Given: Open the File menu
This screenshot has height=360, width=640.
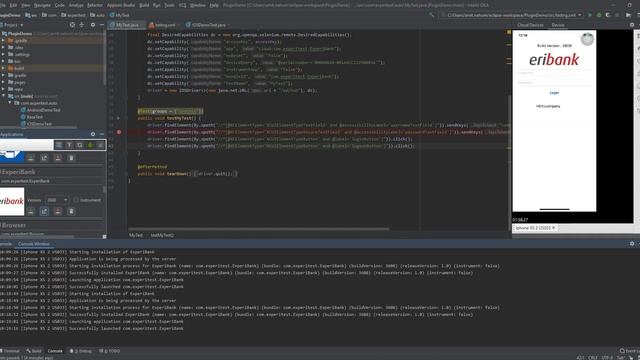Looking at the screenshot, I should (2, 5).
